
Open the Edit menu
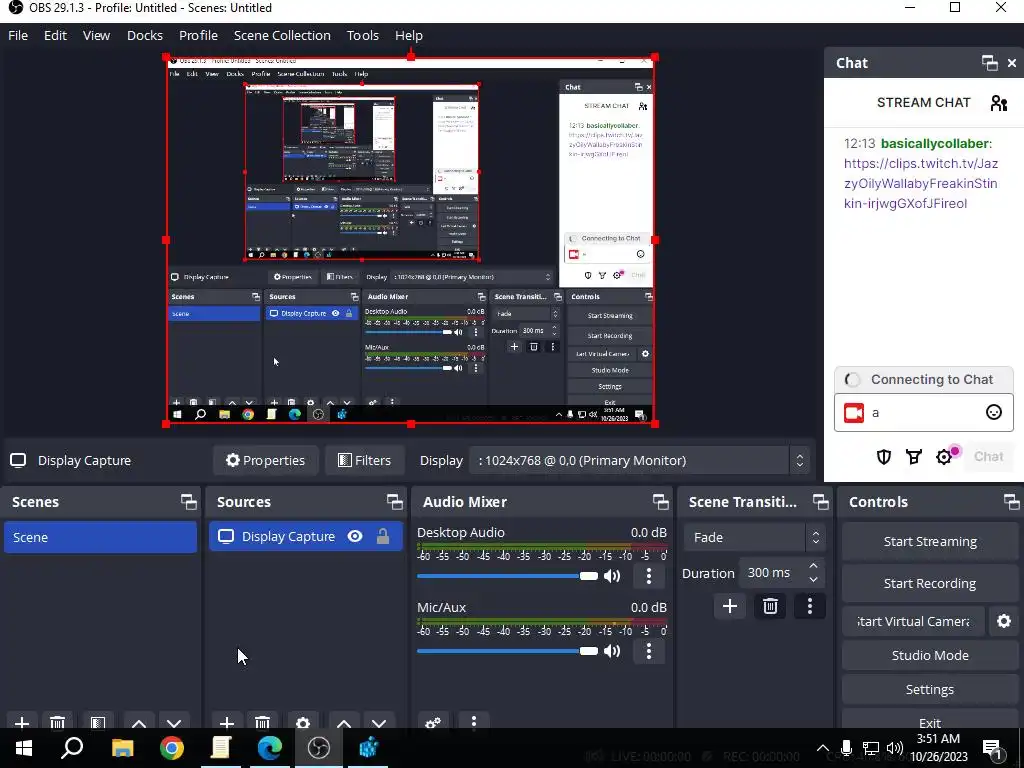(x=55, y=35)
